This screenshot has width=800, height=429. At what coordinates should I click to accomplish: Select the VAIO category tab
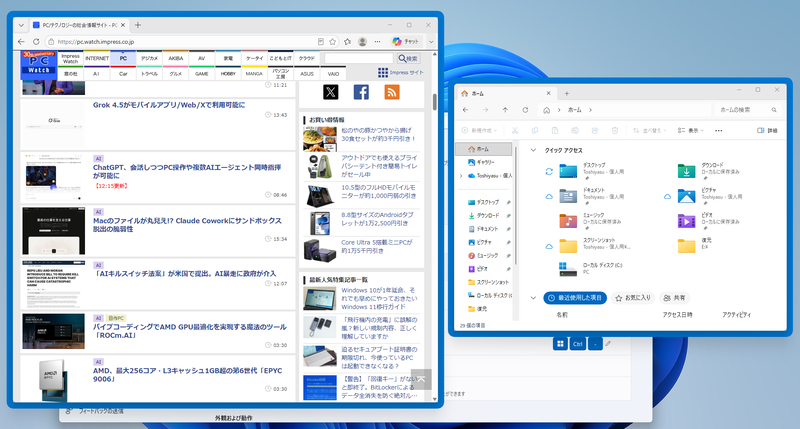[x=333, y=73]
